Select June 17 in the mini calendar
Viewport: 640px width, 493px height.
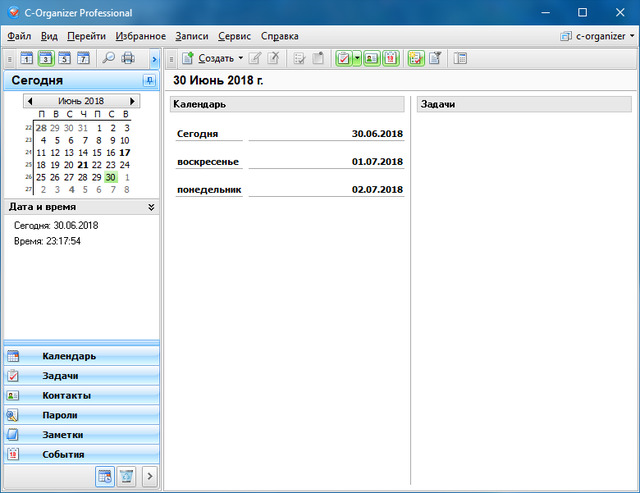[125, 153]
